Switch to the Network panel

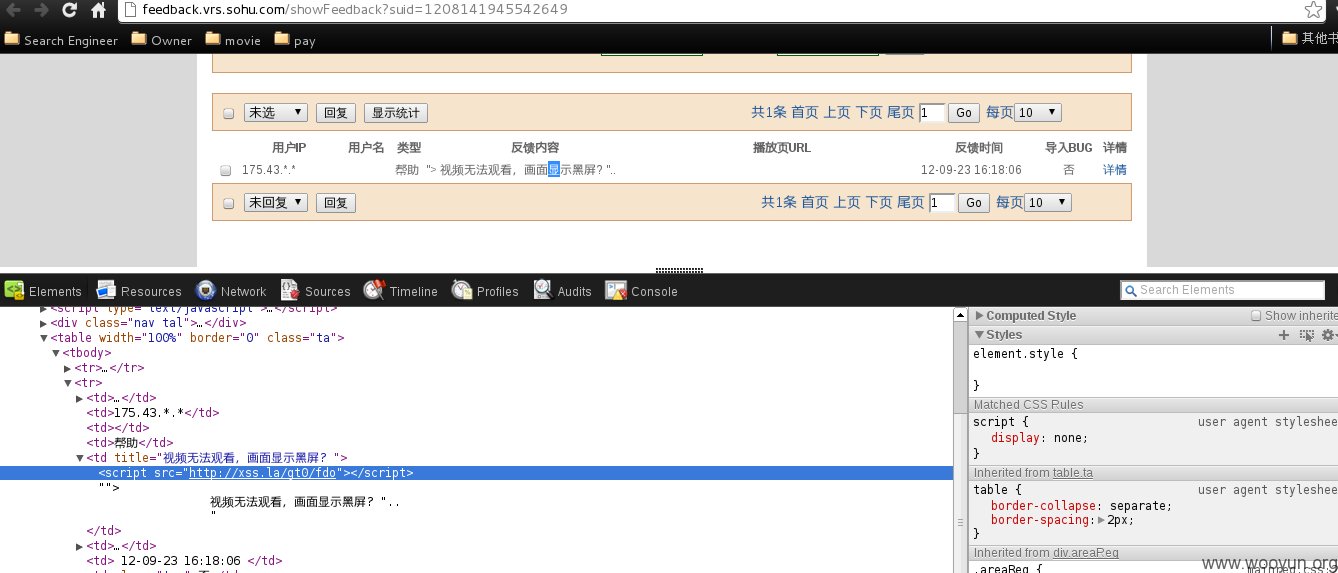pos(231,291)
